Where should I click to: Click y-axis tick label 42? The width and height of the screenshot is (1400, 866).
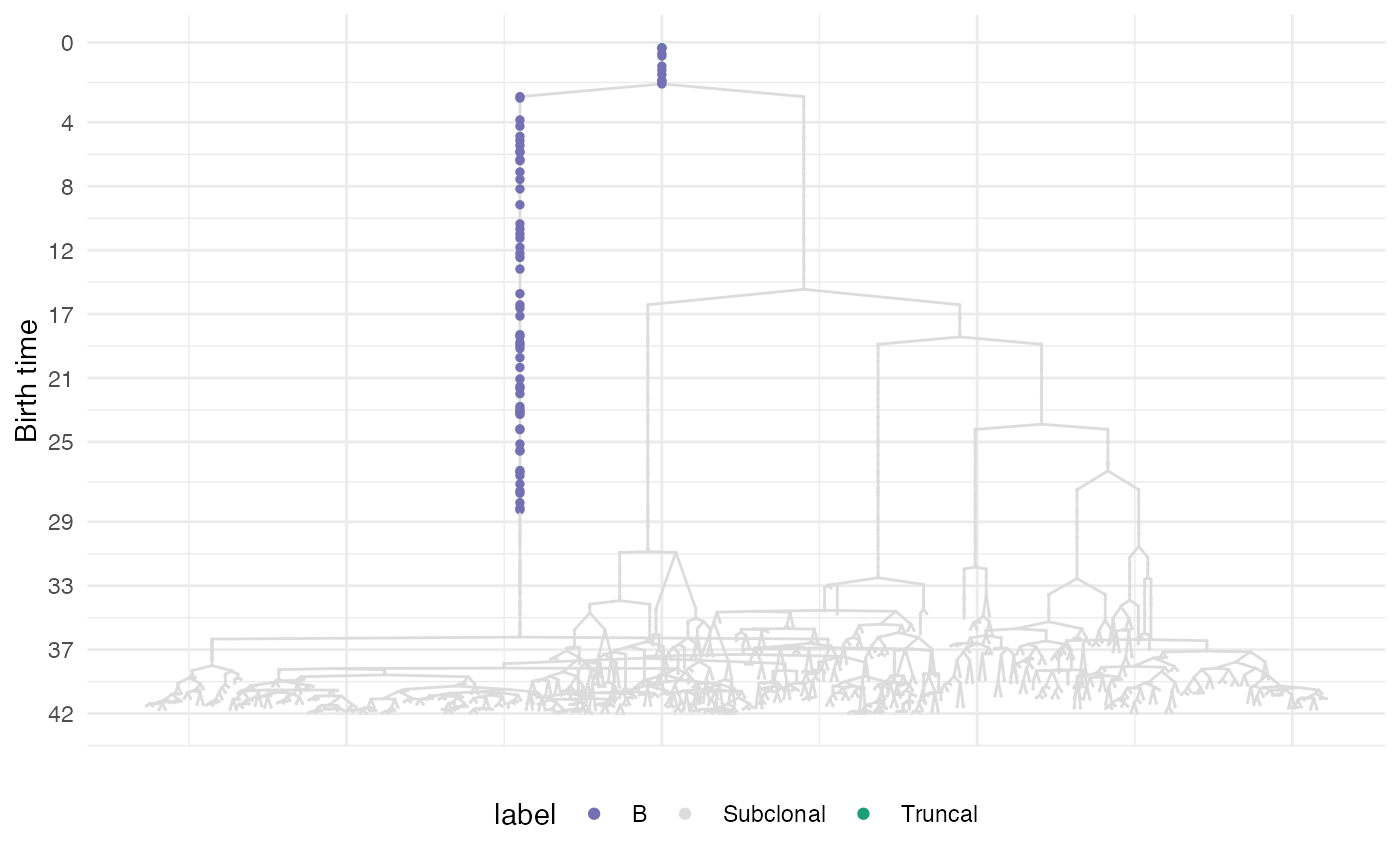click(x=62, y=714)
